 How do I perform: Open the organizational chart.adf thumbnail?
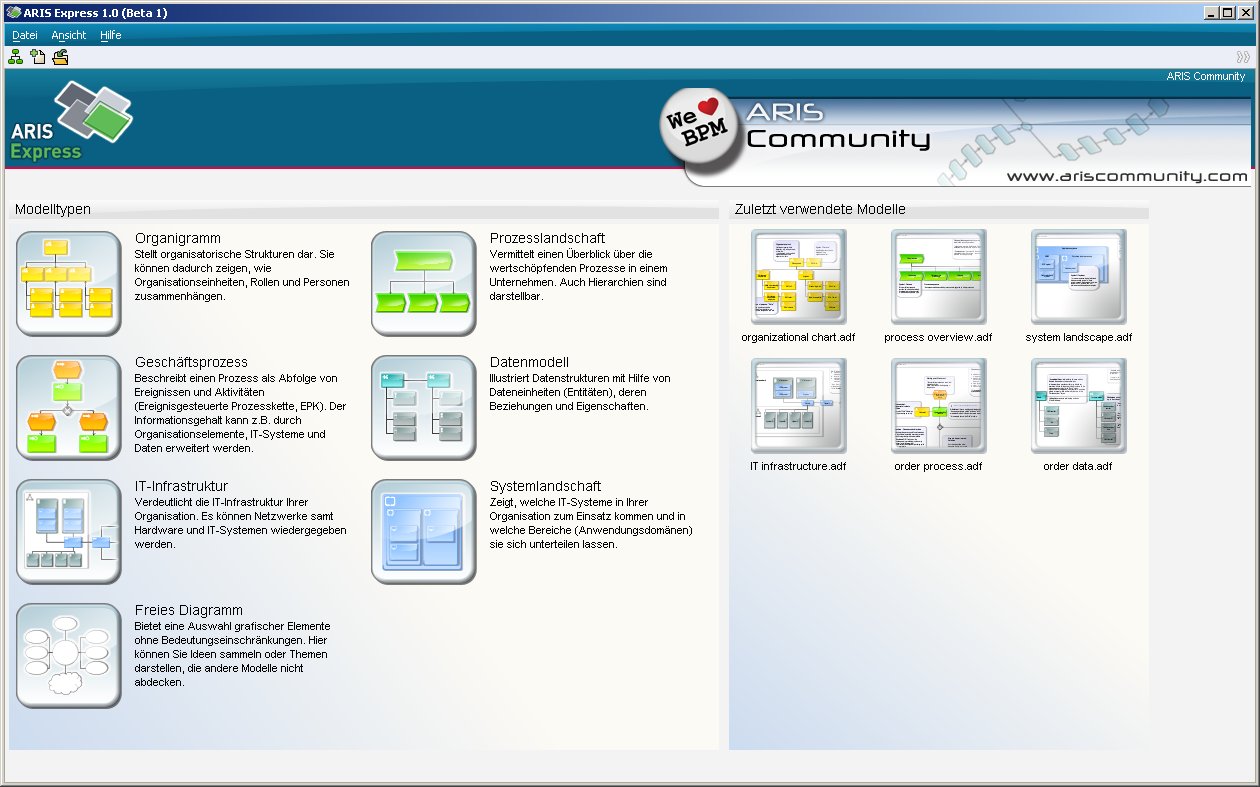[799, 277]
